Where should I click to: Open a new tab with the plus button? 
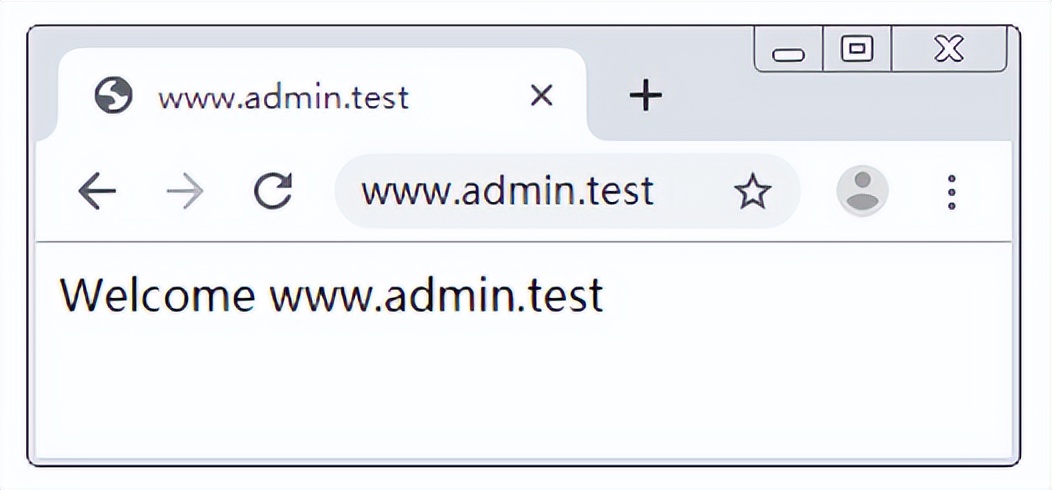click(645, 95)
